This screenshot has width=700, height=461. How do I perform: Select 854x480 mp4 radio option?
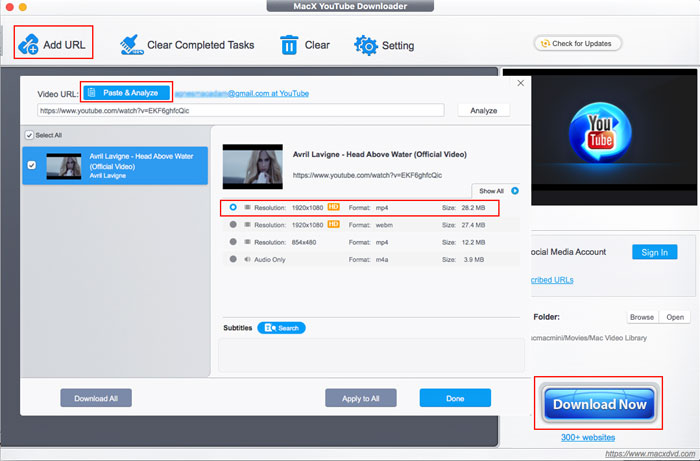pyautogui.click(x=233, y=242)
